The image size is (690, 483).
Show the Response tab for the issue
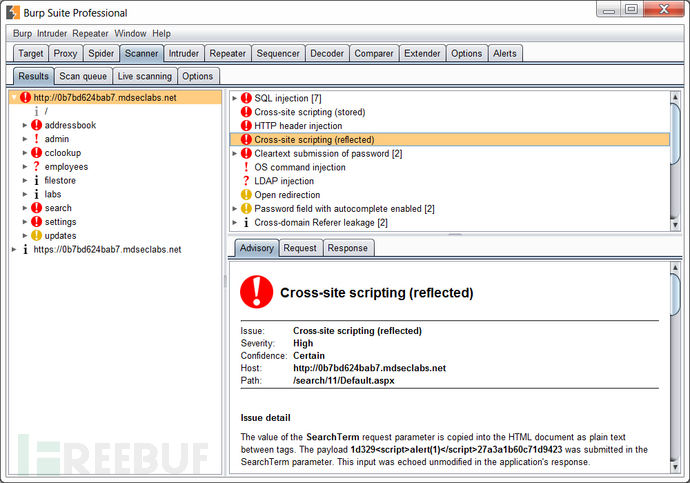pyautogui.click(x=348, y=248)
